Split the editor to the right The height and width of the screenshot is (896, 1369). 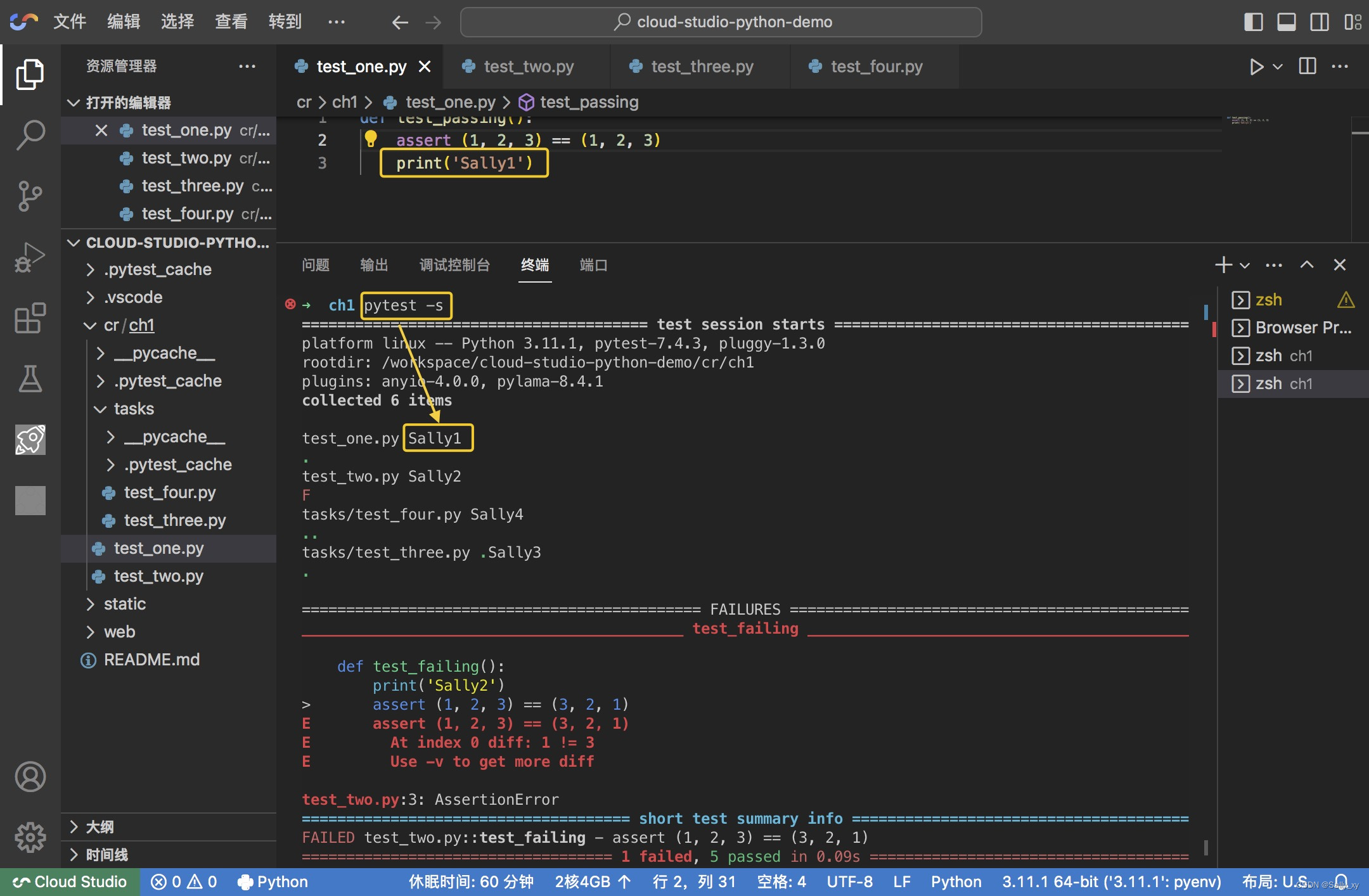[x=1308, y=66]
